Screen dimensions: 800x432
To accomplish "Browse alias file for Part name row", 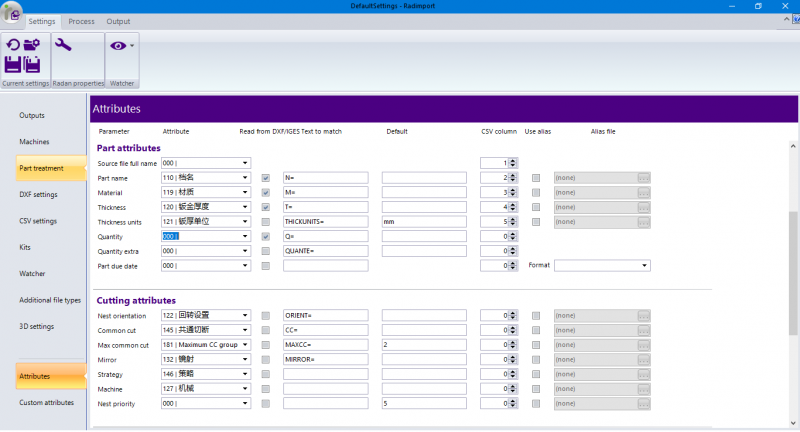I will point(644,178).
